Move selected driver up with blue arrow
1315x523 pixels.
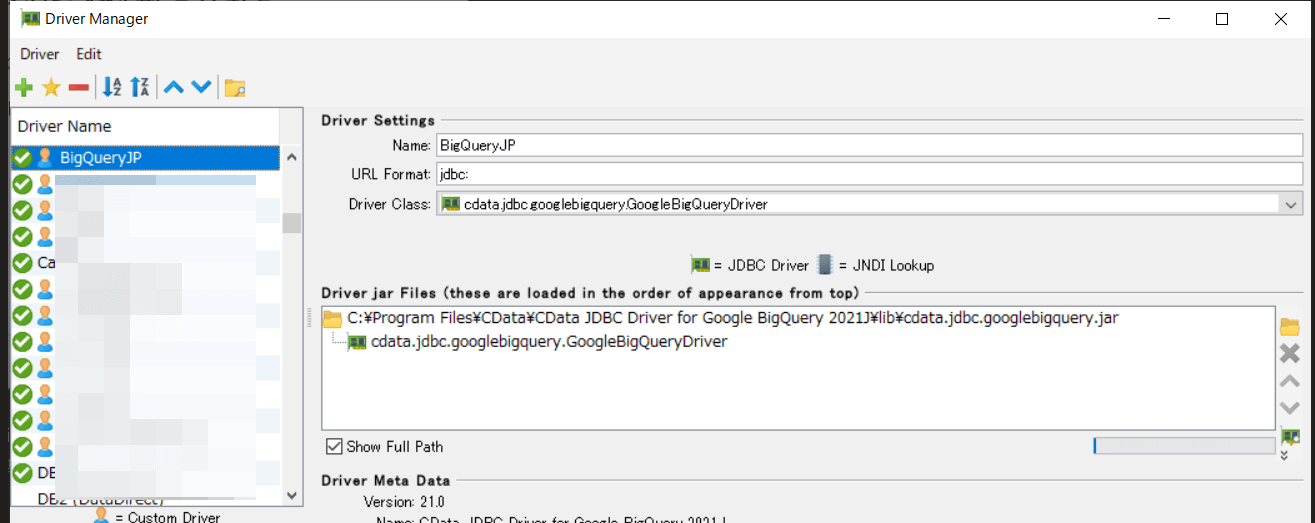tap(174, 88)
